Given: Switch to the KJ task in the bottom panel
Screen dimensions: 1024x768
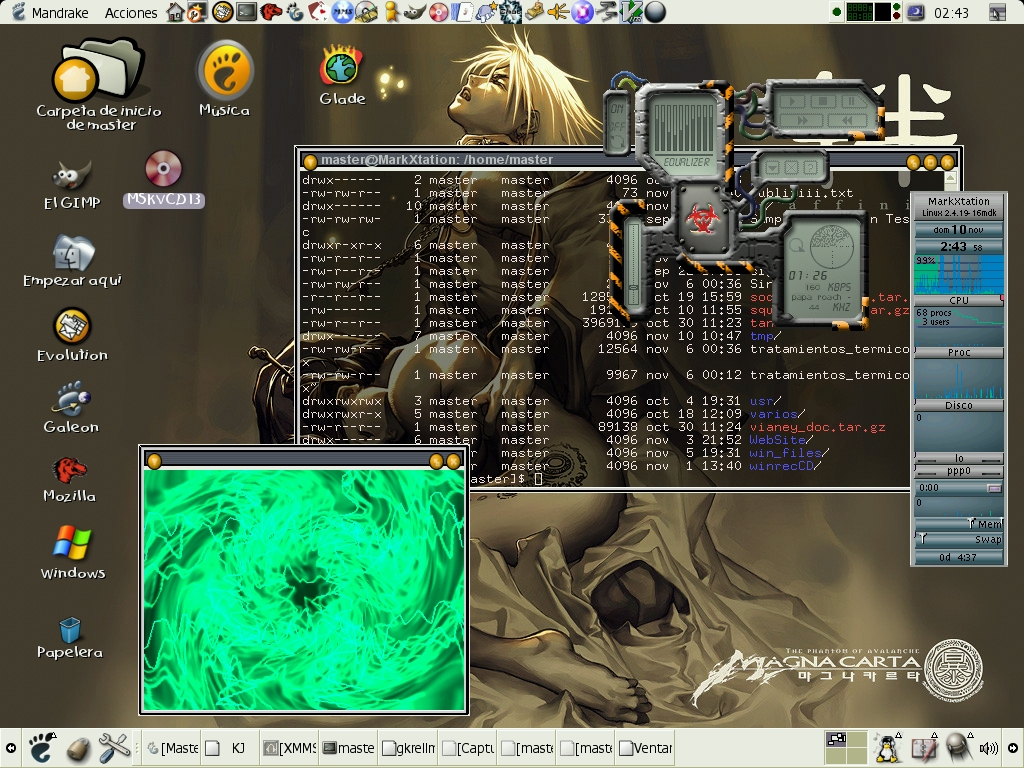Looking at the screenshot, I should (230, 748).
